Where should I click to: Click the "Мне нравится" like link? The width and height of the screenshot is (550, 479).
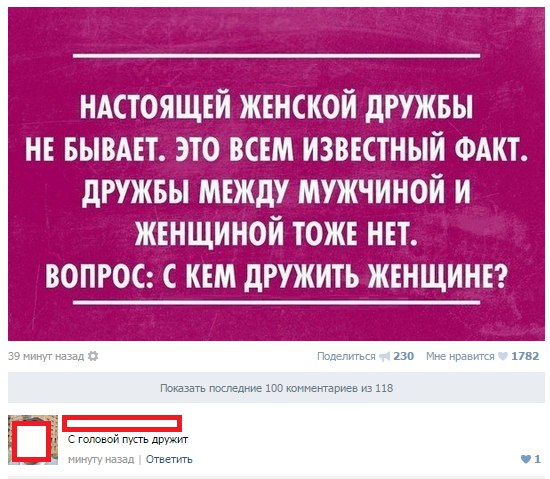(x=460, y=356)
